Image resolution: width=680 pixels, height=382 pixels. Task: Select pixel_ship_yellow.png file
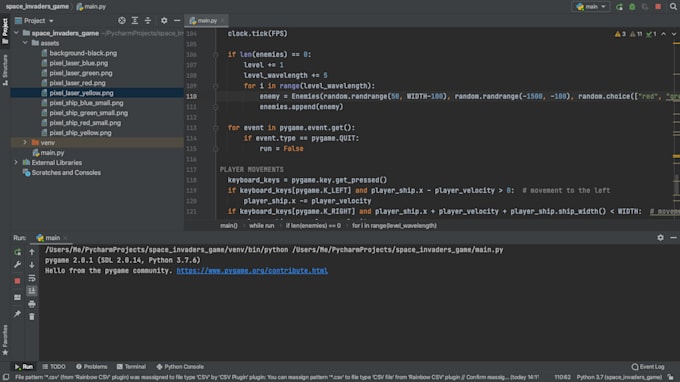click(x=80, y=133)
